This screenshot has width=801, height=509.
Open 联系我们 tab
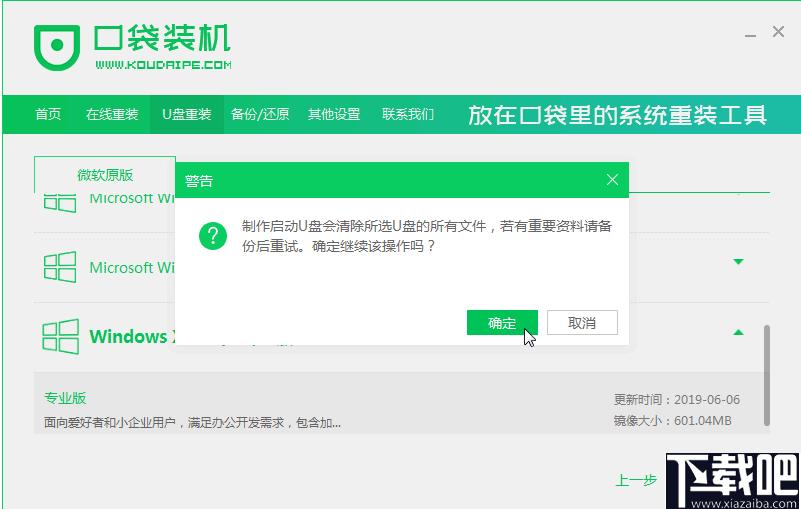408,114
